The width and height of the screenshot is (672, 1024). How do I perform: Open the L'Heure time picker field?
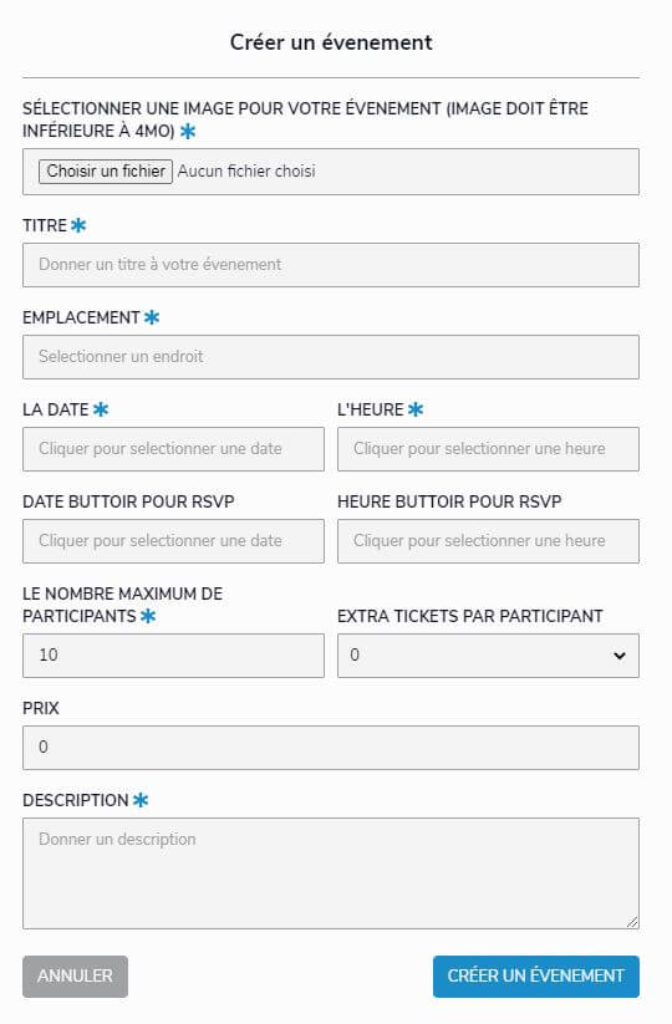(488, 449)
